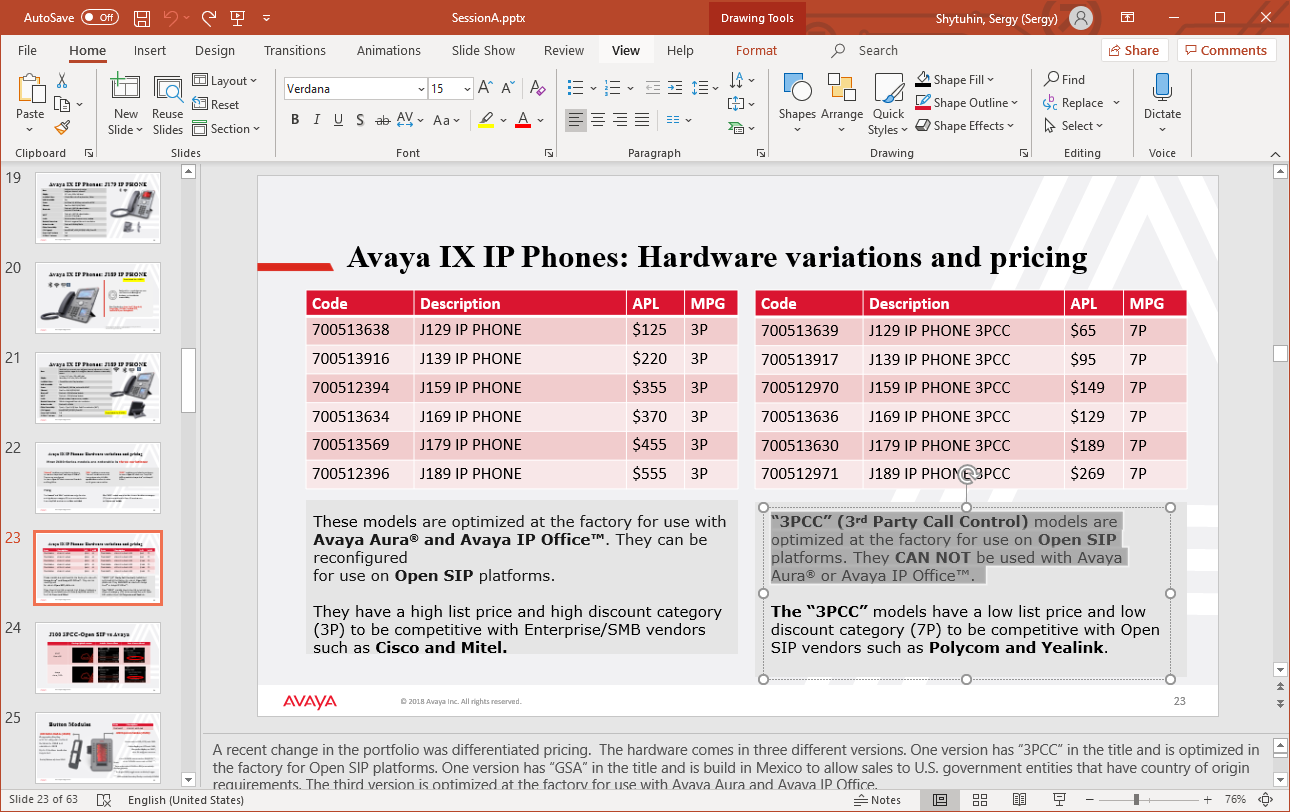Decrease font size with the A-down icon

tap(509, 89)
